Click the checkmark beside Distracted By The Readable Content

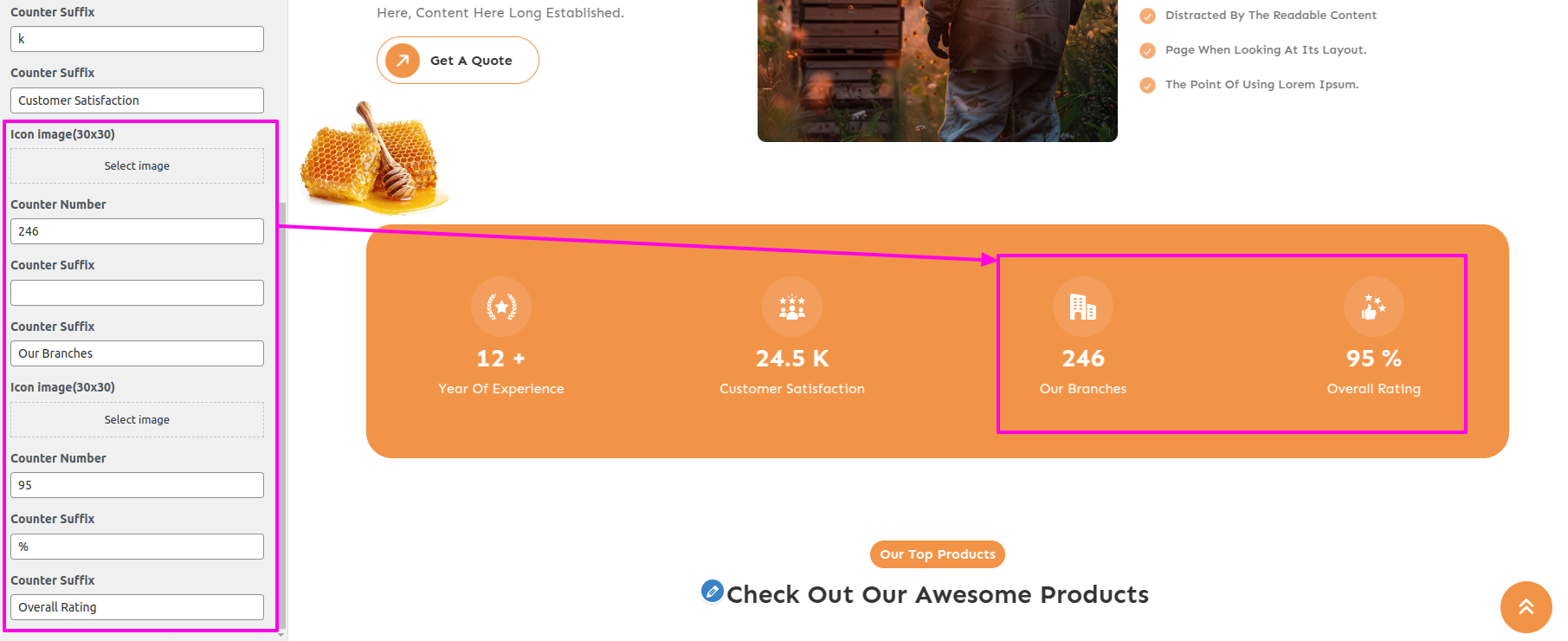coord(1148,16)
